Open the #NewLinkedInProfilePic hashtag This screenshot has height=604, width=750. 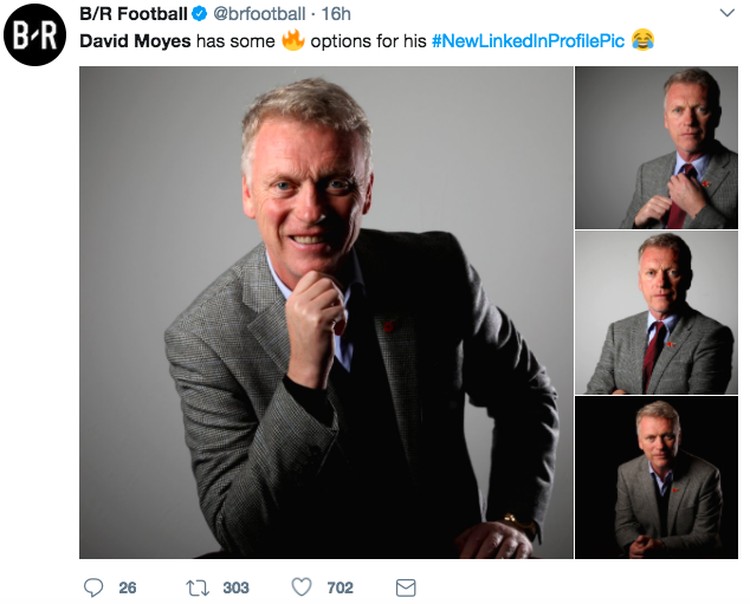[x=528, y=41]
